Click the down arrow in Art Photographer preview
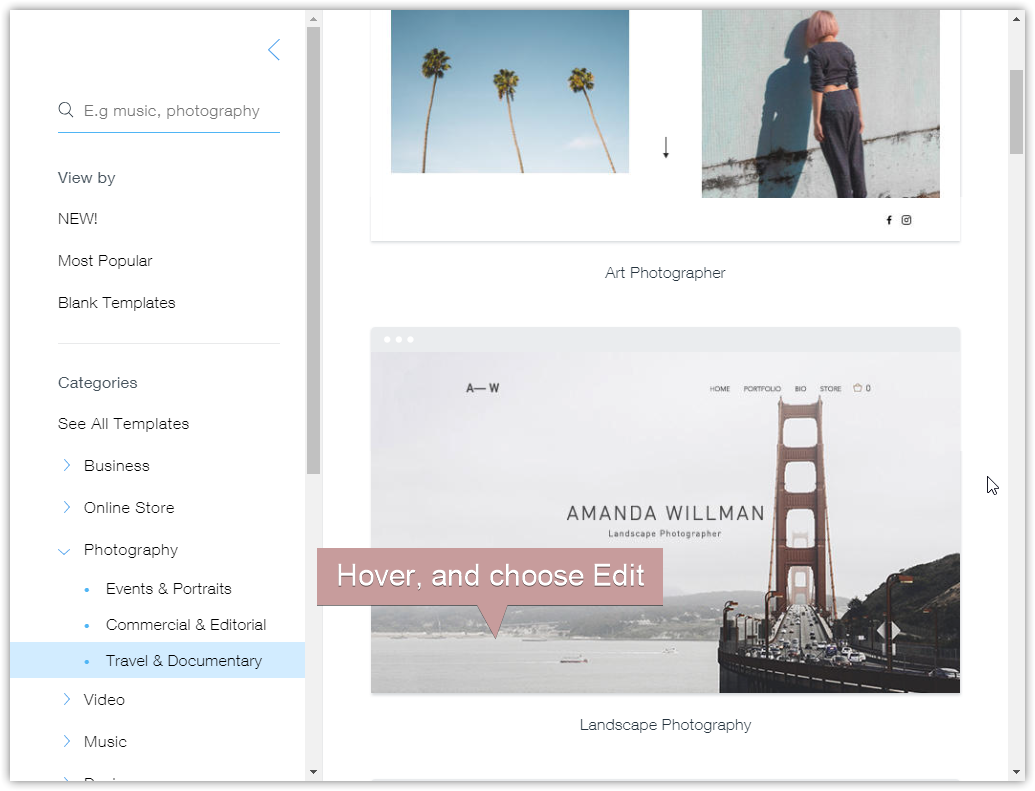Image resolution: width=1035 pixels, height=791 pixels. [666, 147]
